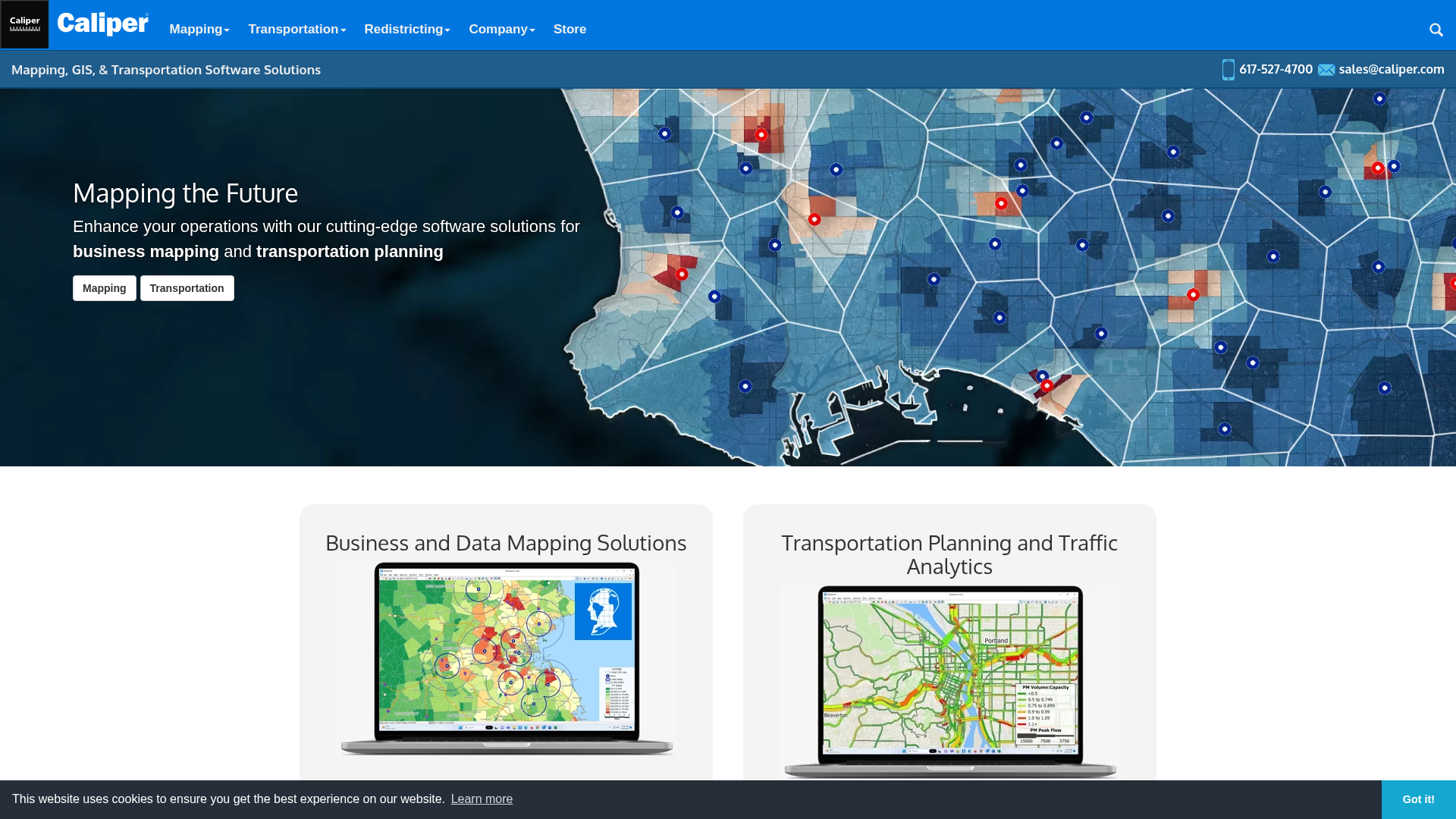The height and width of the screenshot is (819, 1456).
Task: Open the Company dropdown menu
Action: [501, 30]
